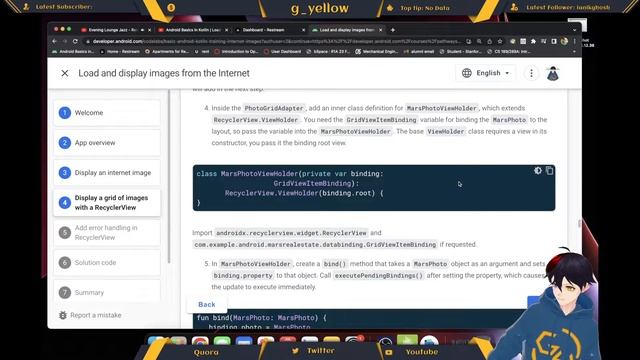Open the alumni email bookmark
This screenshot has width=640, height=360.
[420, 52]
